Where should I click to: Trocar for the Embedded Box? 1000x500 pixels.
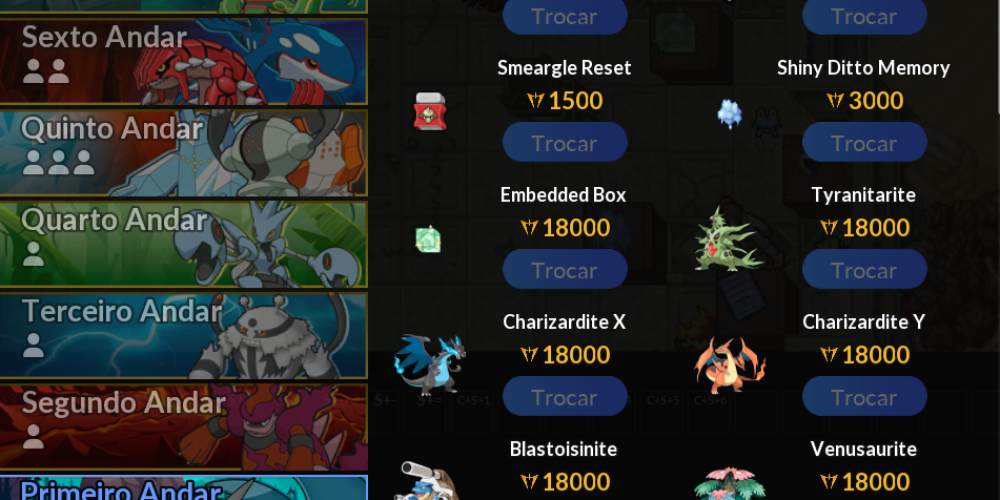click(565, 269)
